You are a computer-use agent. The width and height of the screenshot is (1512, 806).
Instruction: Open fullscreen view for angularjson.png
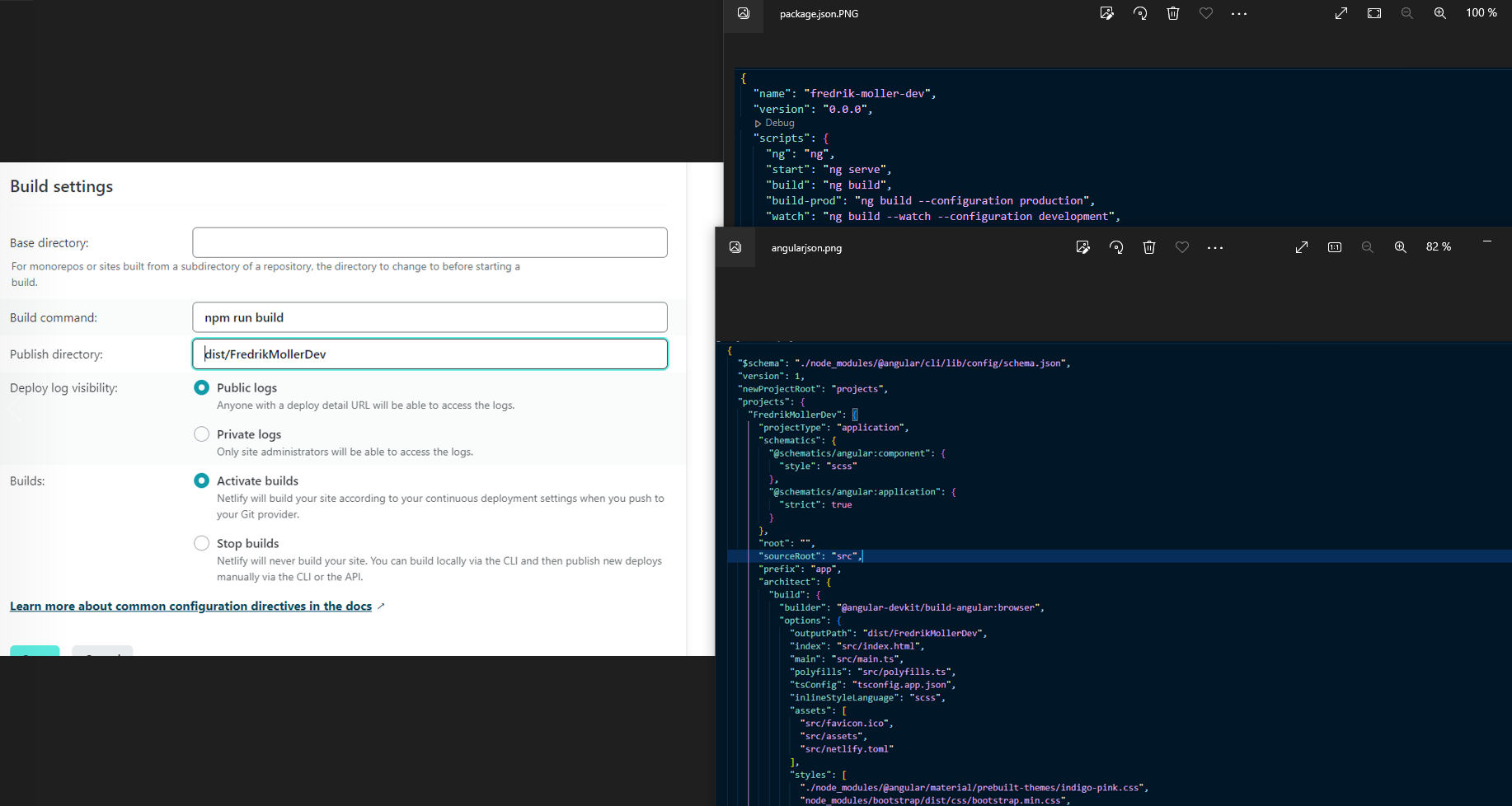1302,247
